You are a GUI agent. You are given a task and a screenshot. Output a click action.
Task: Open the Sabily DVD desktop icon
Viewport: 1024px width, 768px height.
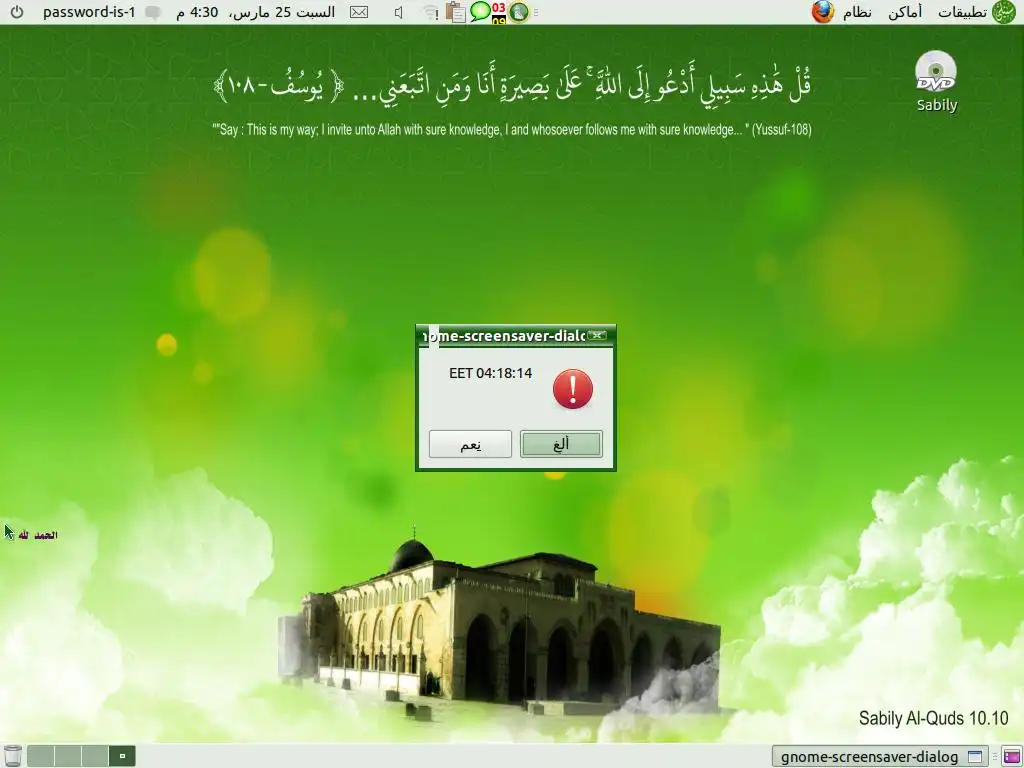[x=936, y=82]
